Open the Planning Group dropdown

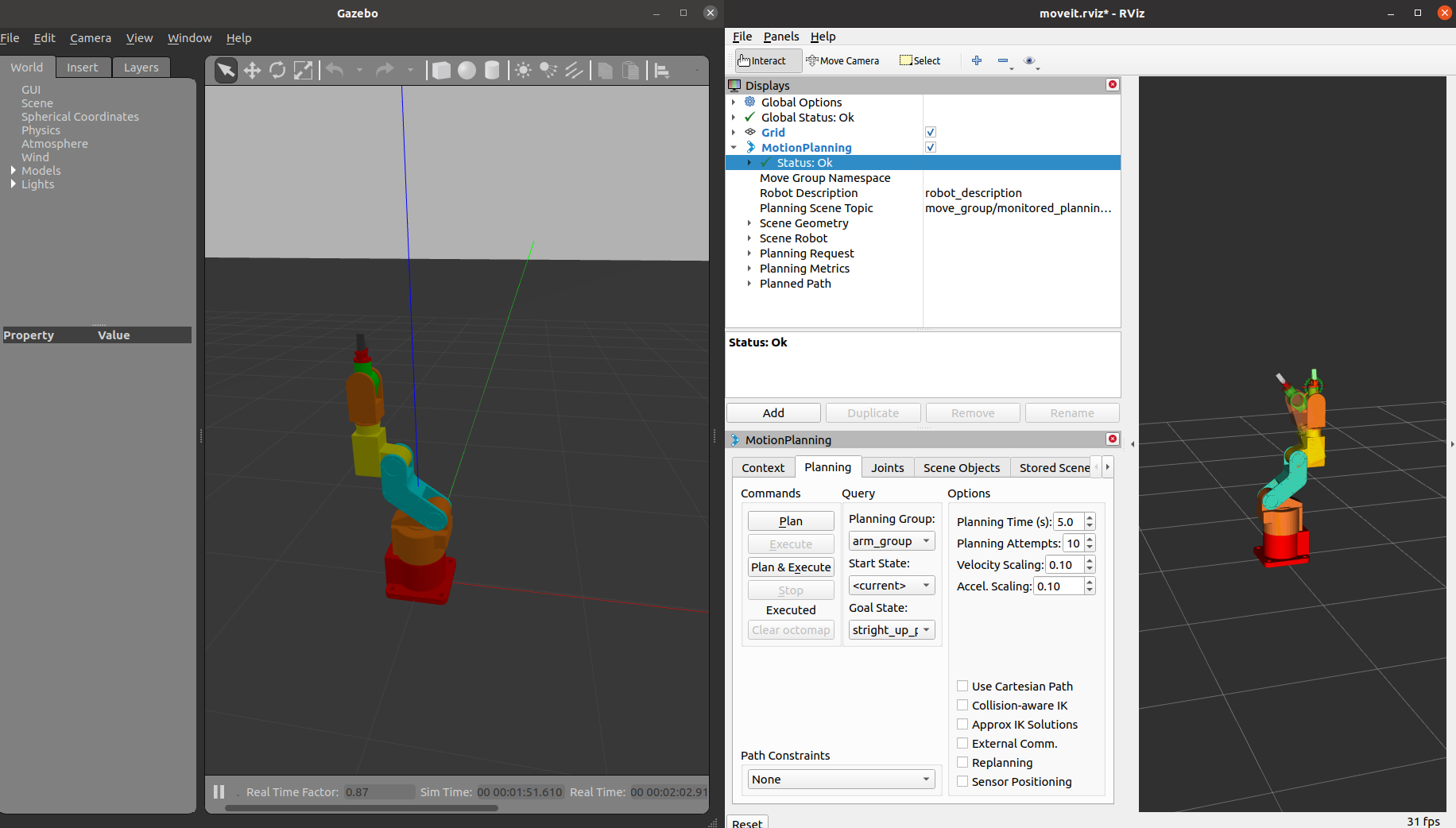[891, 541]
